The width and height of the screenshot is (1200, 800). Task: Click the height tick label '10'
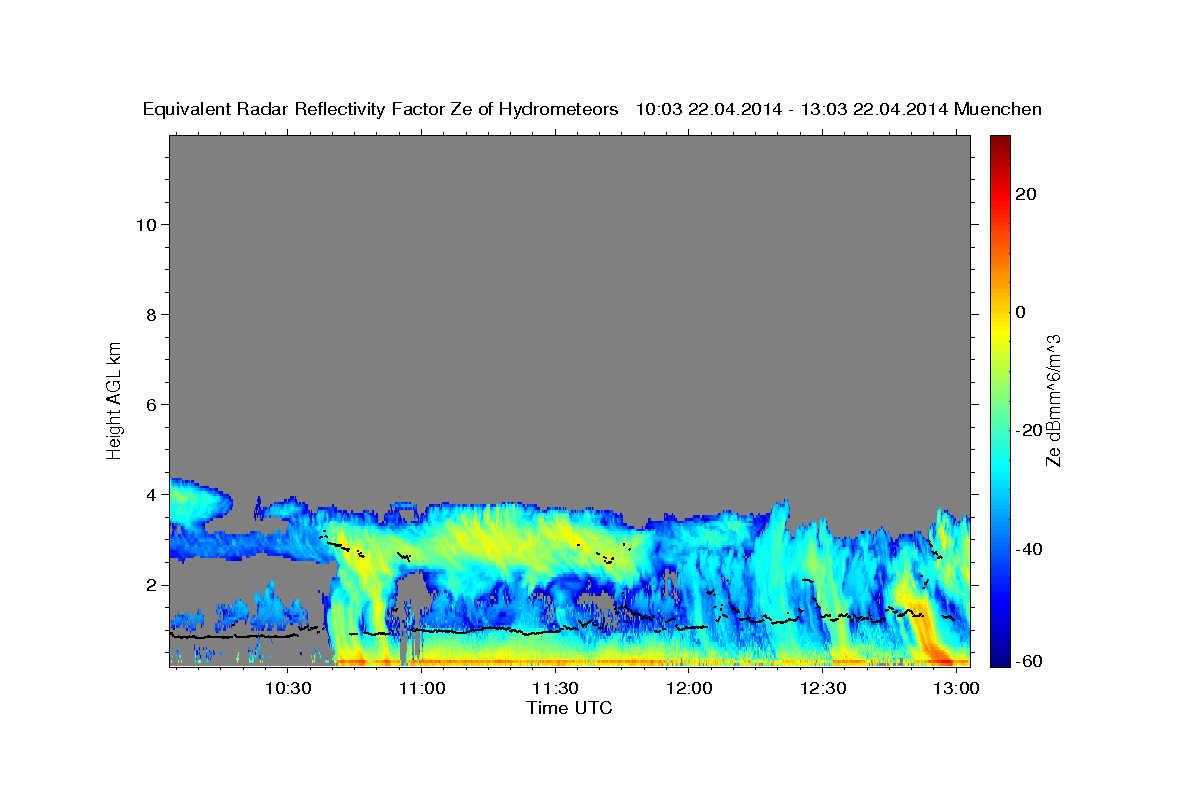[146, 224]
